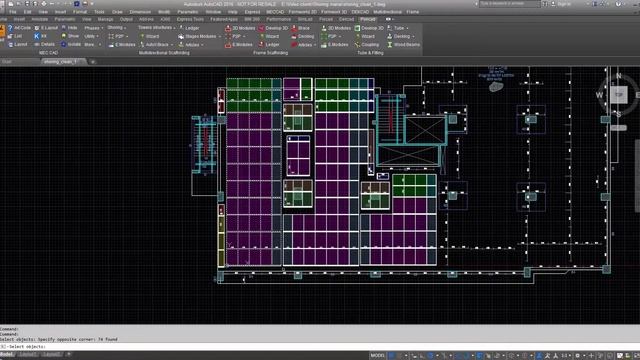
Task: Click 3D Modules in Tube & Fitting panel
Action: [336, 28]
